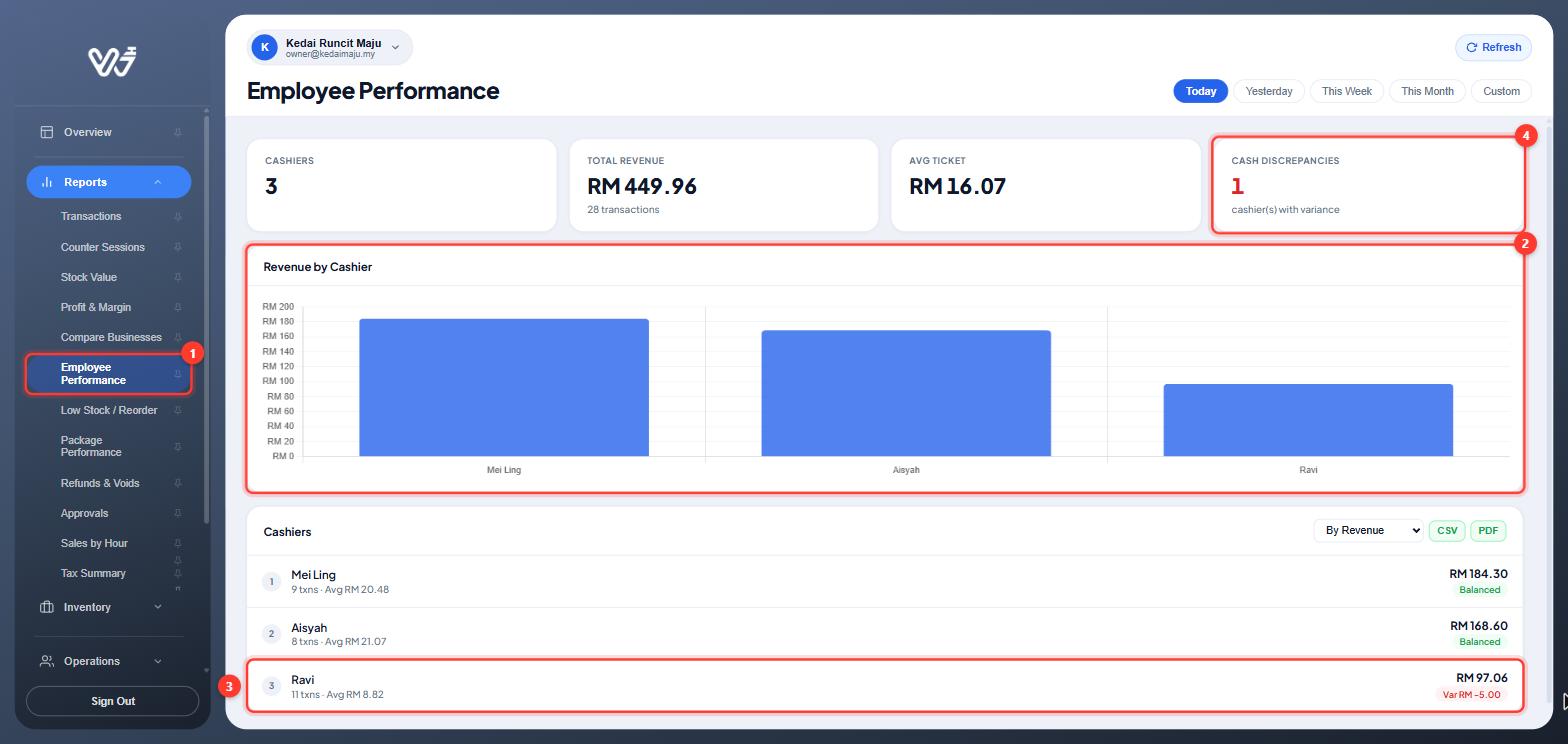
Task: Click the sidebar vertical scrollbar
Action: point(206,318)
